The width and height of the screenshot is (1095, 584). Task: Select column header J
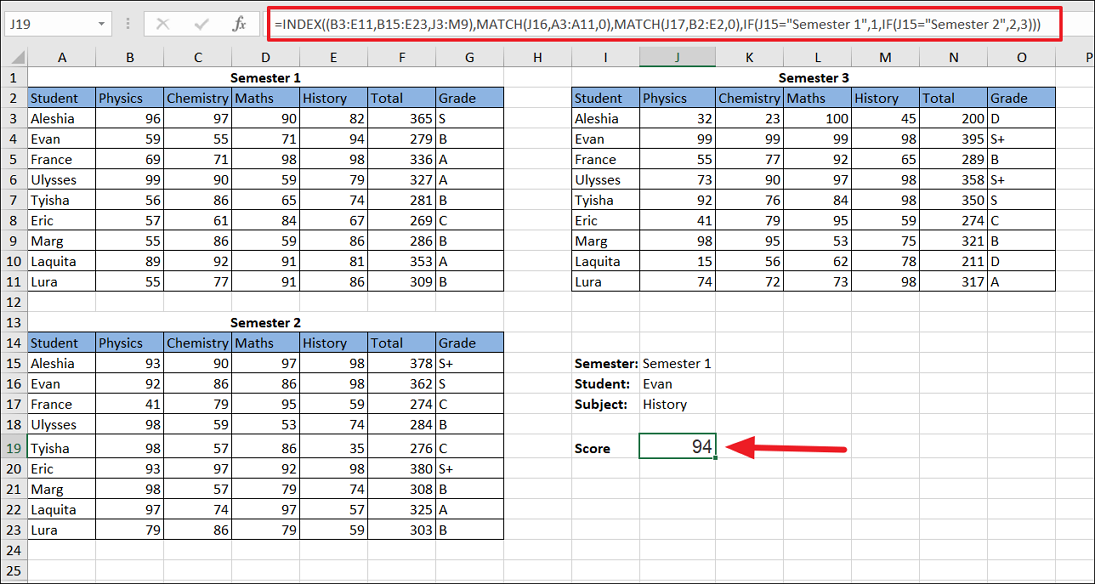[x=677, y=57]
